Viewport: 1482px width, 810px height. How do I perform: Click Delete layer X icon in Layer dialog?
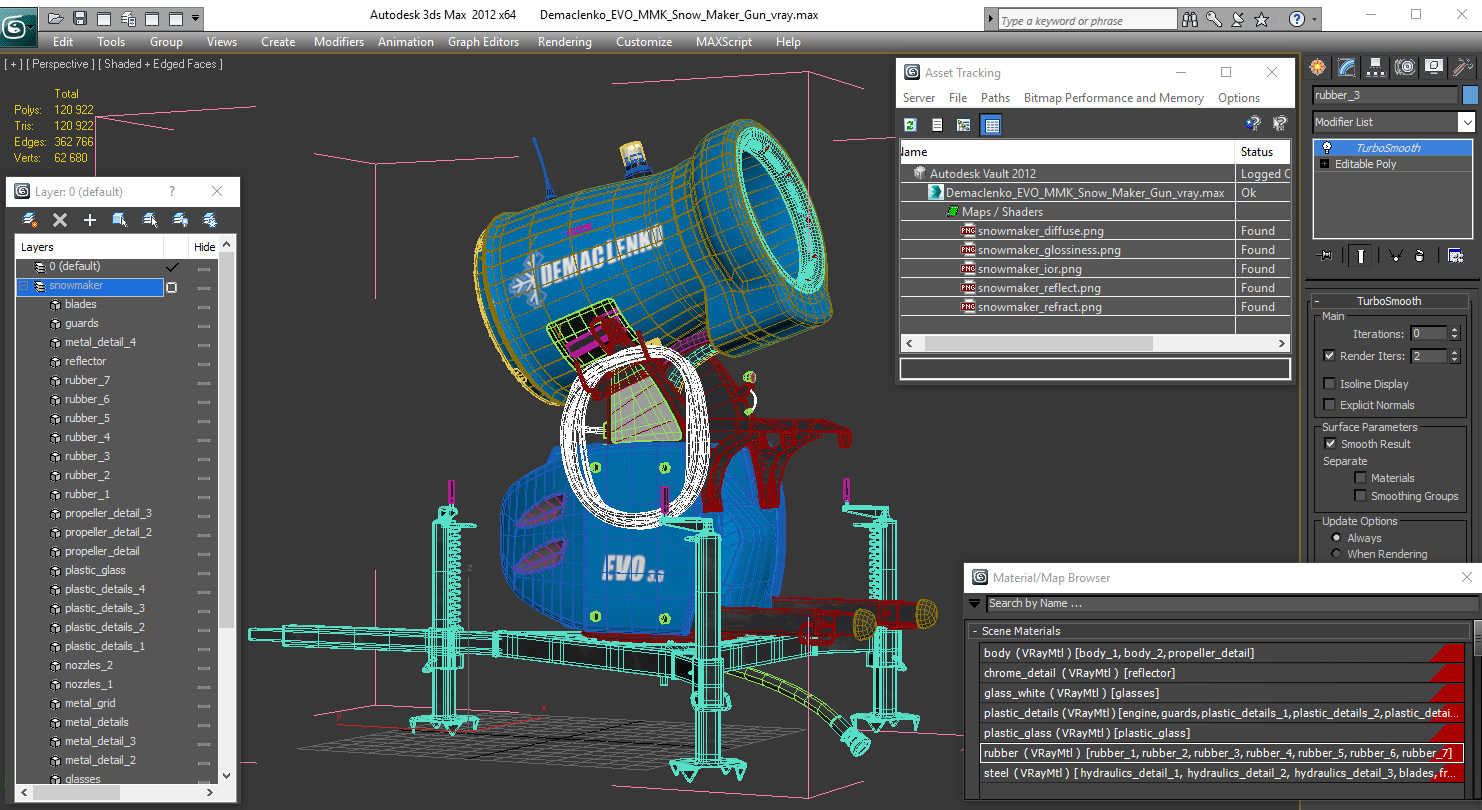60,220
